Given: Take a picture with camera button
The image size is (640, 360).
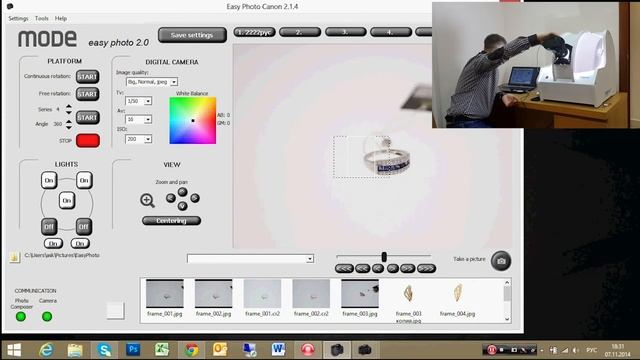Looking at the screenshot, I should pos(501,261).
